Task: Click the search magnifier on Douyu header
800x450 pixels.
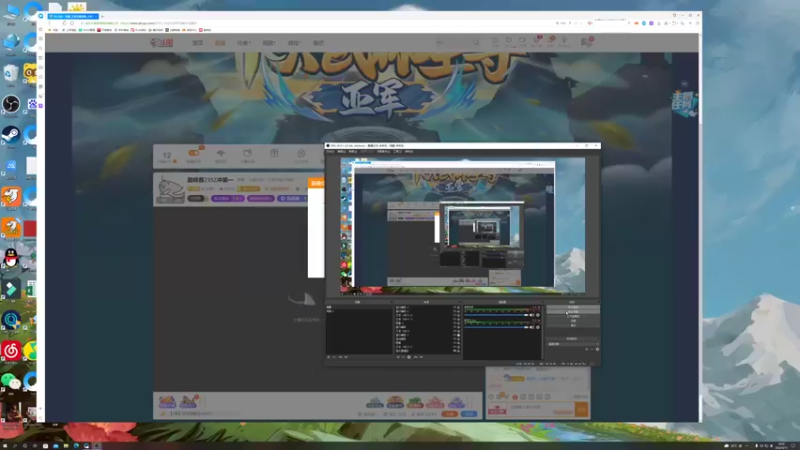Action: point(476,43)
